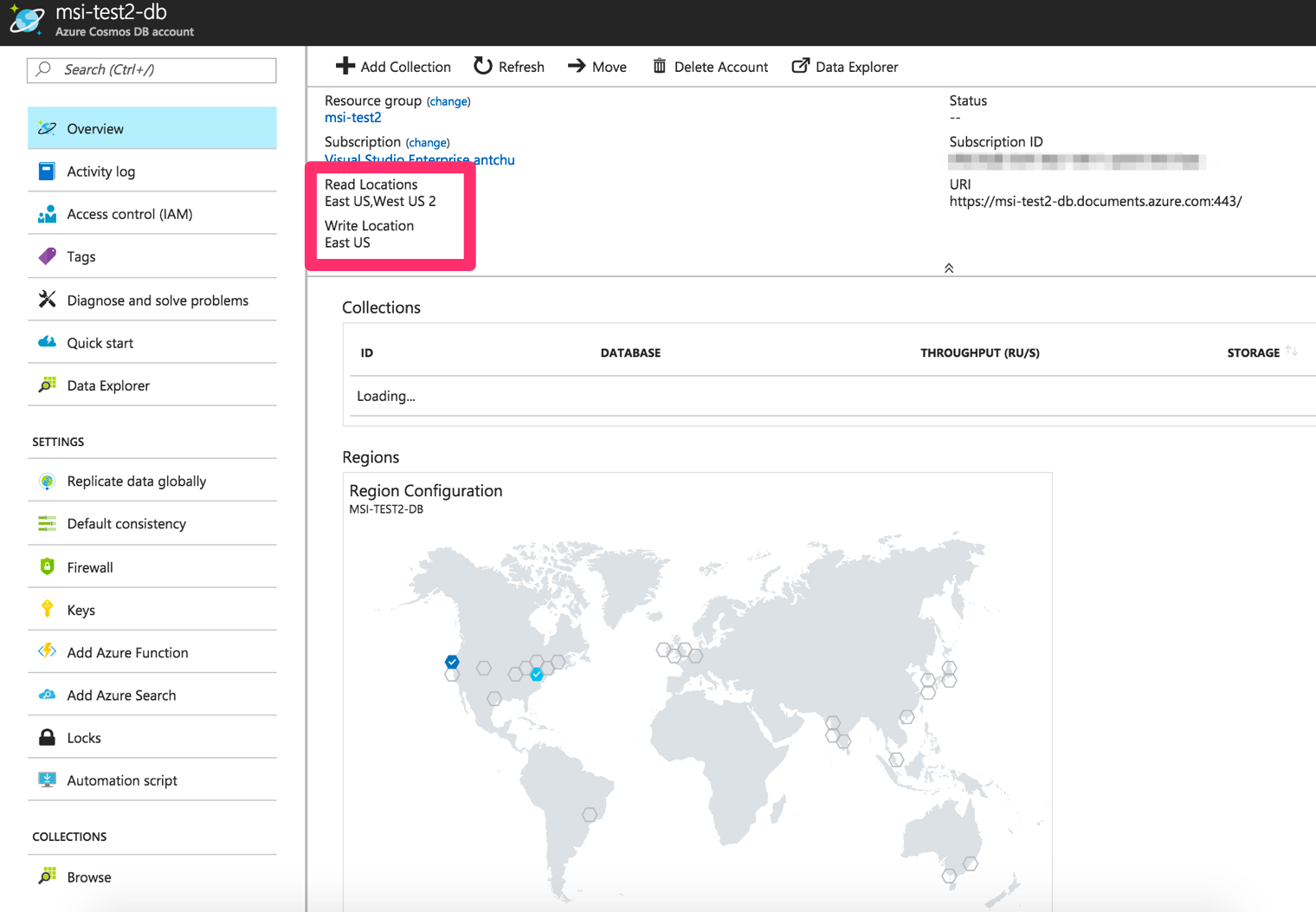Select the checked West US 2 map hexagon
This screenshot has width=1316, height=912.
coord(452,662)
